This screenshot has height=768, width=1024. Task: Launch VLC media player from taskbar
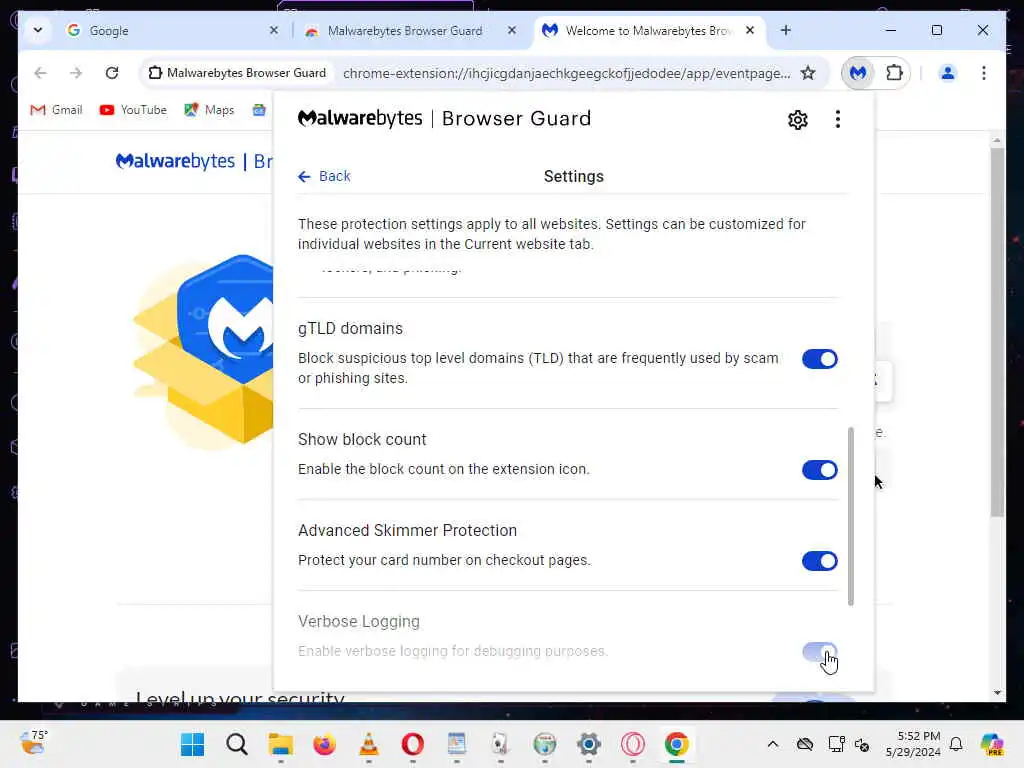[369, 744]
